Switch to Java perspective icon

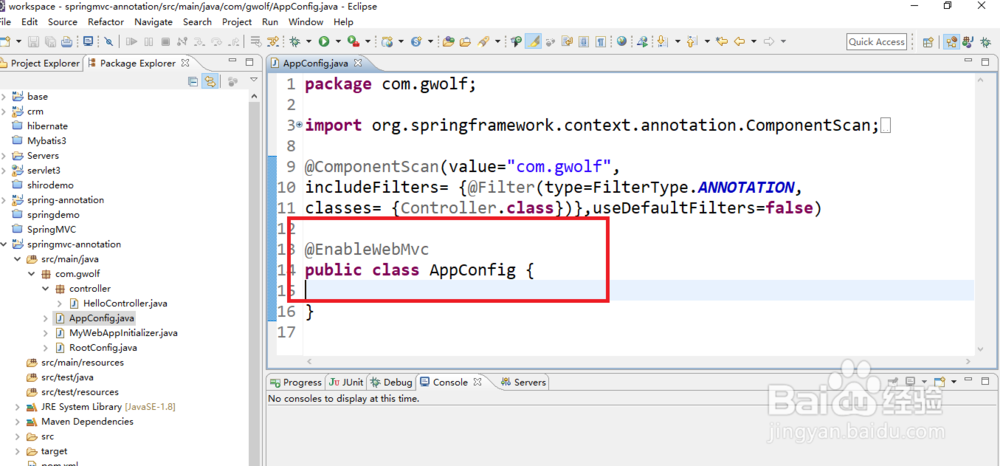tap(968, 41)
